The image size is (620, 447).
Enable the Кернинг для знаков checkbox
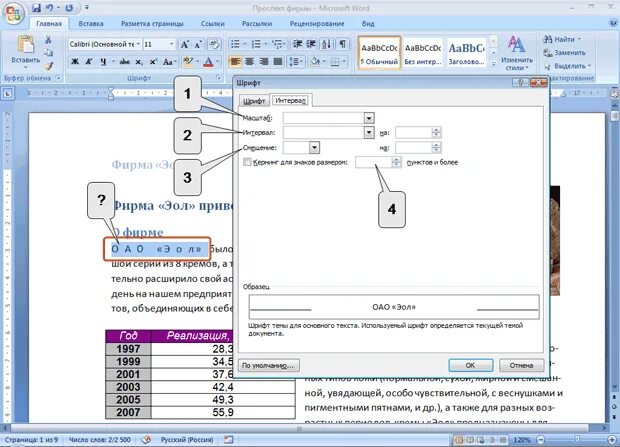pos(247,162)
